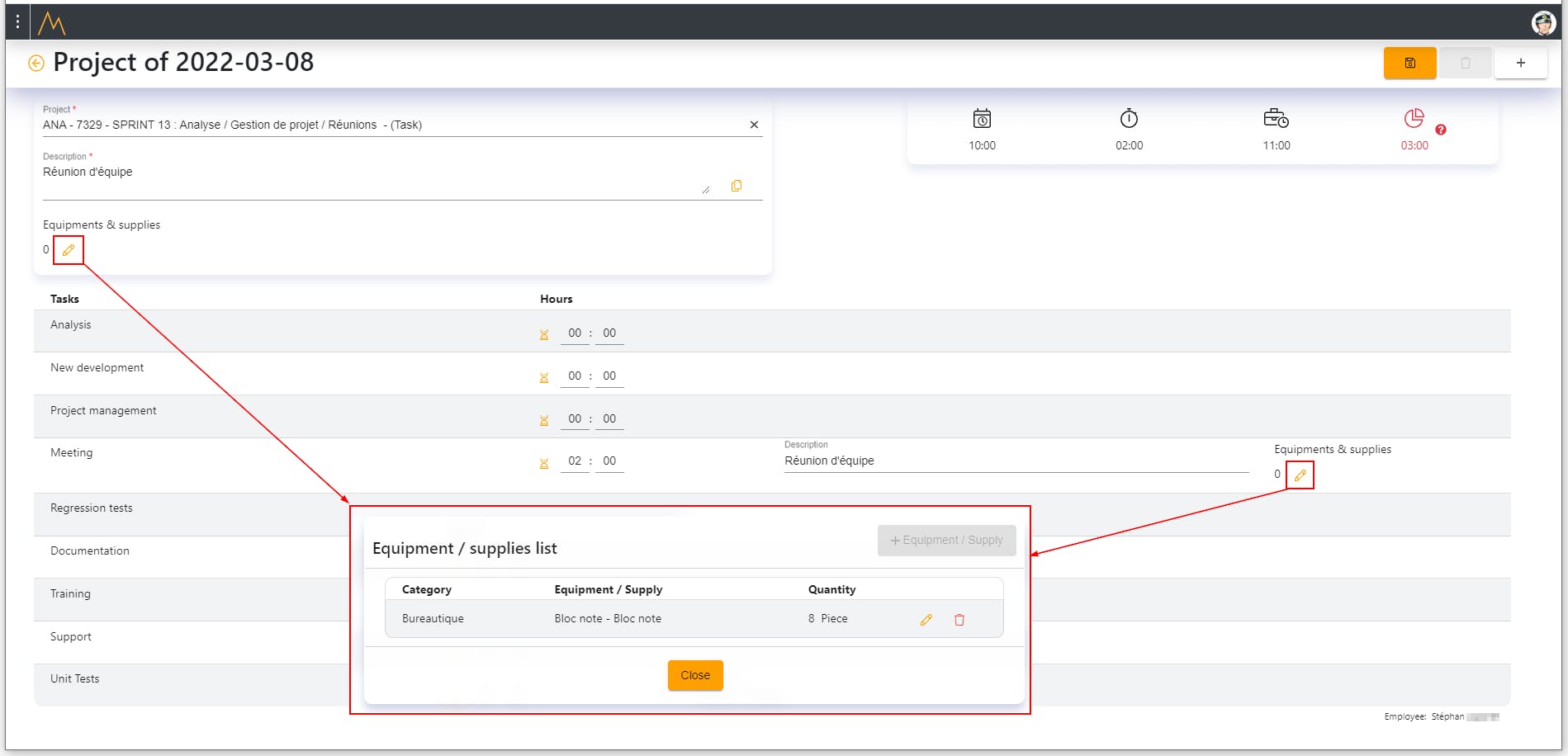Viewport: 1568px width, 756px height.
Task: Select the Training task label
Action: (70, 594)
